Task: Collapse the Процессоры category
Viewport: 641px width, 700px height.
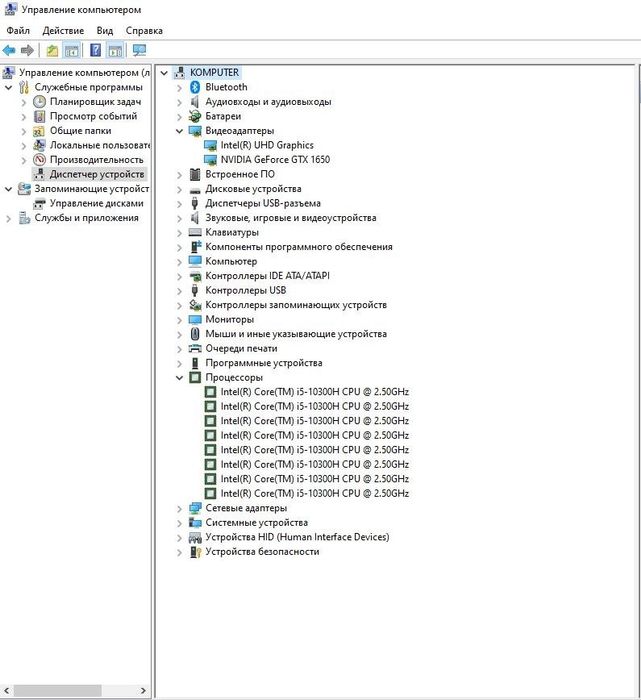Action: [x=179, y=378]
